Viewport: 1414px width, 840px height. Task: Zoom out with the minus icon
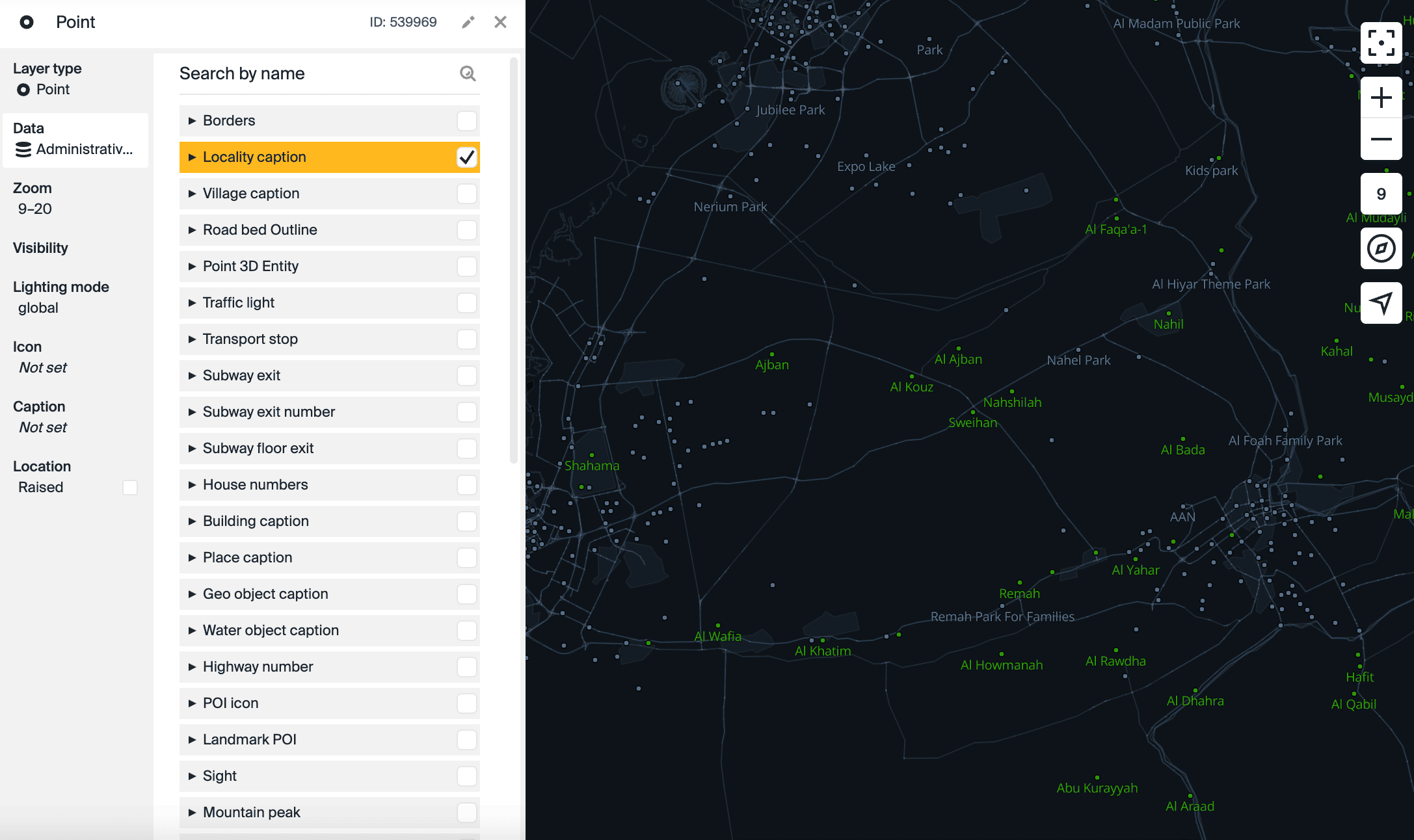pyautogui.click(x=1381, y=139)
